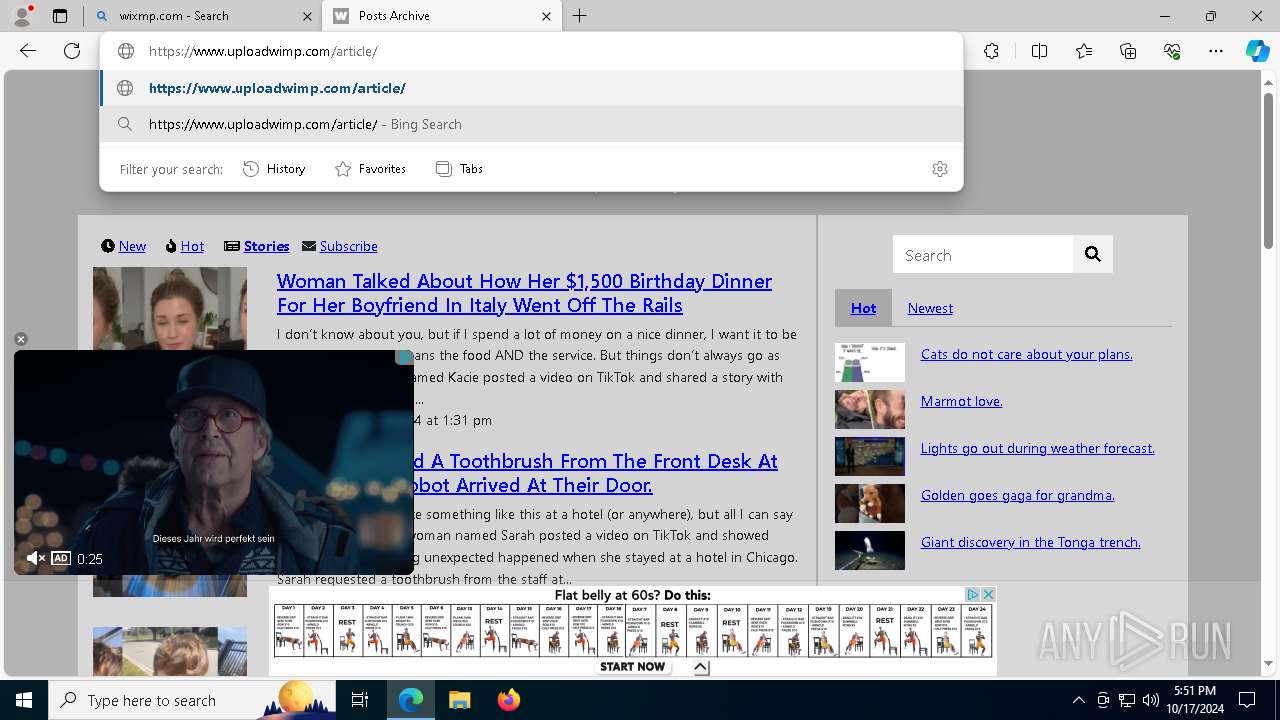Viewport: 1280px width, 720px height.
Task: Filter suggestions by History
Action: [274, 169]
